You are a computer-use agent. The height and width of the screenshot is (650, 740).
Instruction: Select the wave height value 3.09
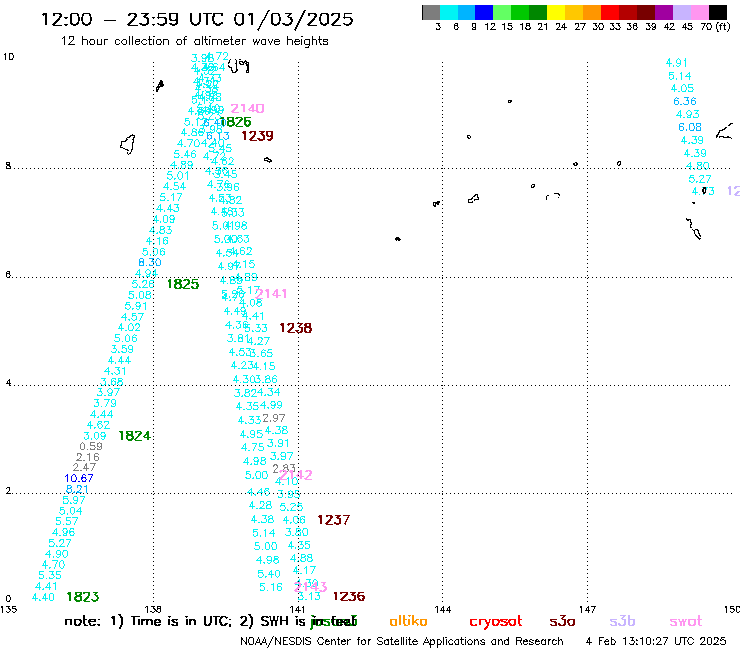coord(95,436)
